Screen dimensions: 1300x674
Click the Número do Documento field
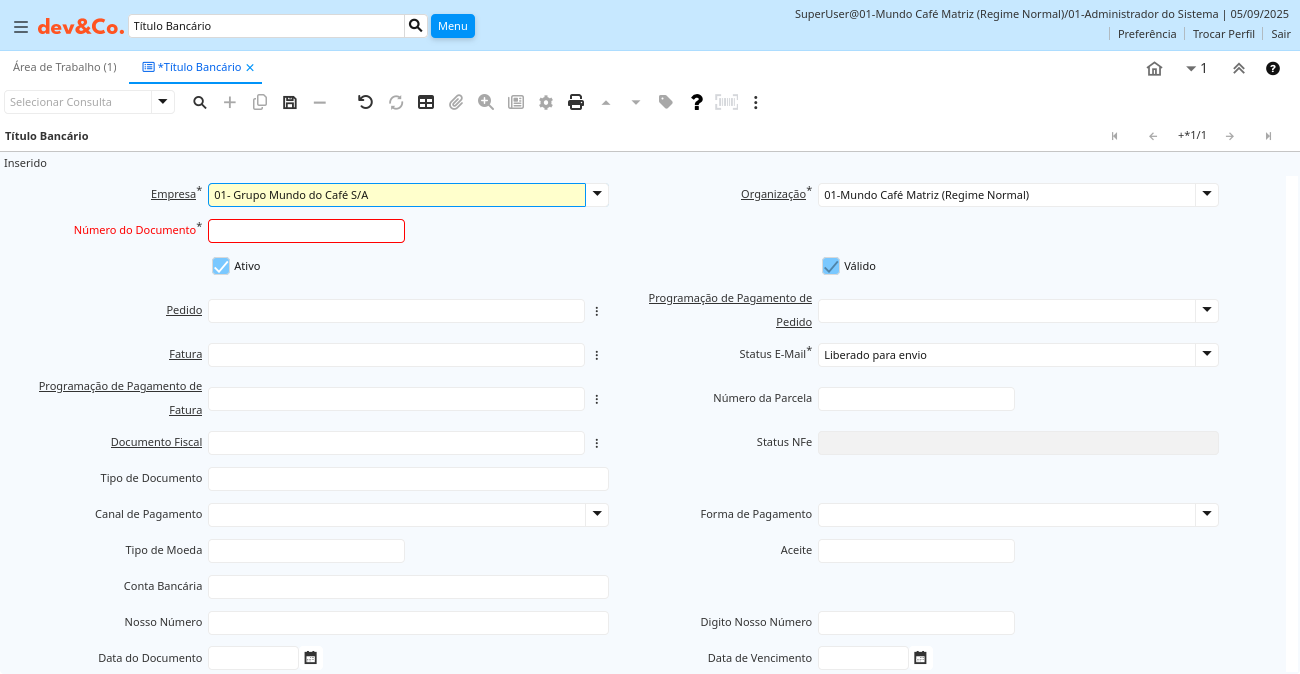(x=306, y=231)
